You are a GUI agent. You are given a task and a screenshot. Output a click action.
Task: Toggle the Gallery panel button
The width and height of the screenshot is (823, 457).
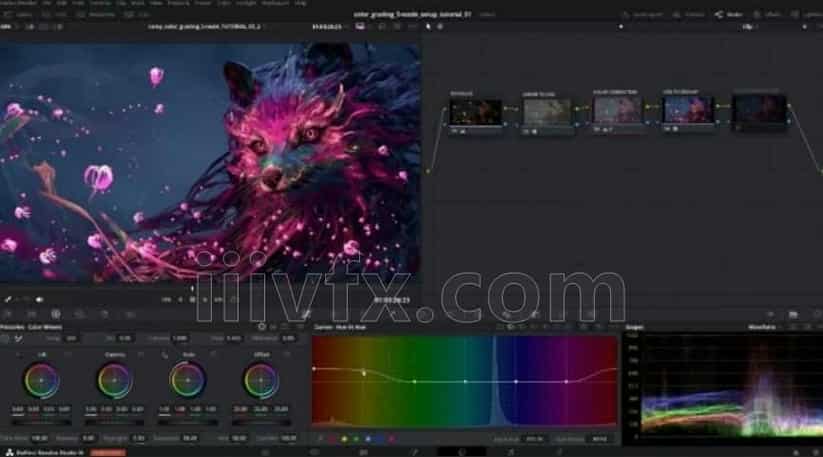pos(19,15)
